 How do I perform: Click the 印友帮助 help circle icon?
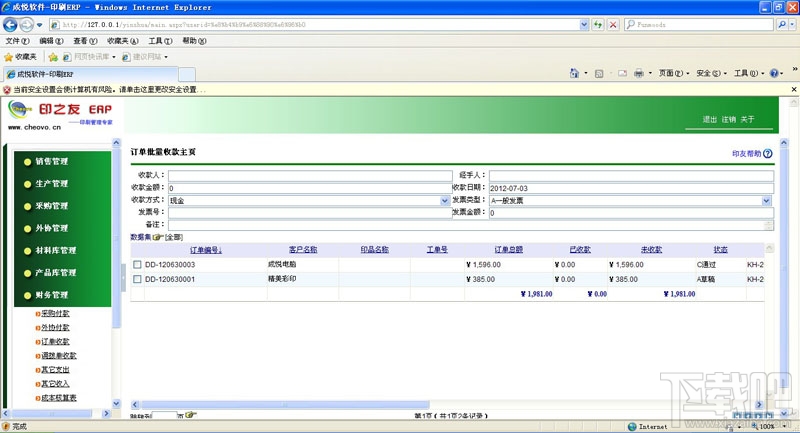pos(768,154)
